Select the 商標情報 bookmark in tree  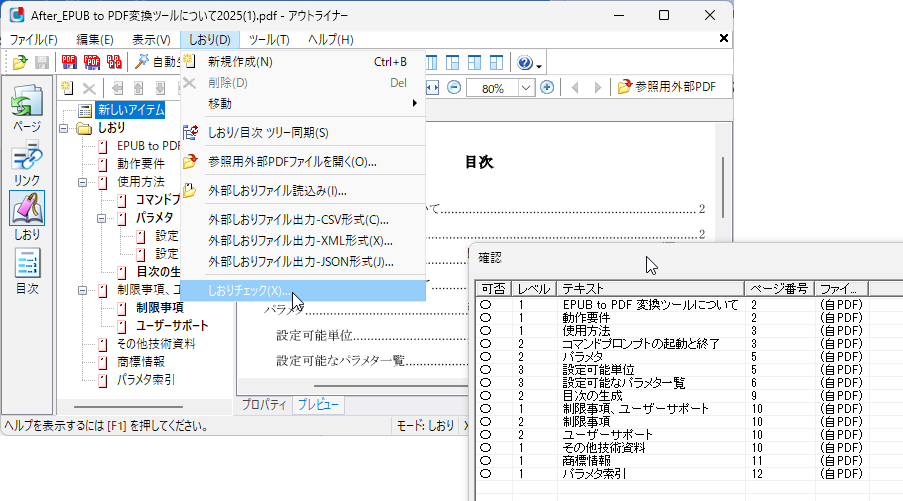(141, 362)
